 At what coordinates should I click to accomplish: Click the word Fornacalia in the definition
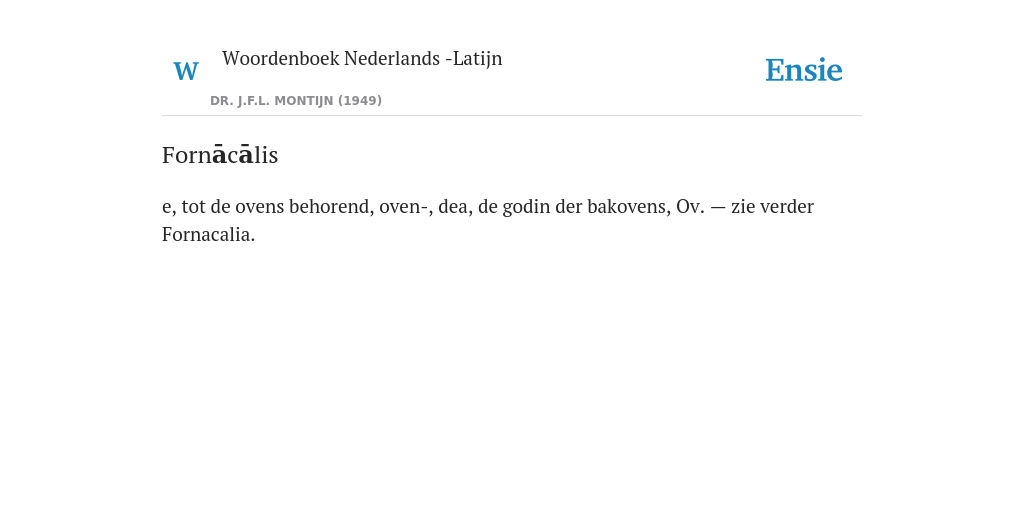(208, 234)
